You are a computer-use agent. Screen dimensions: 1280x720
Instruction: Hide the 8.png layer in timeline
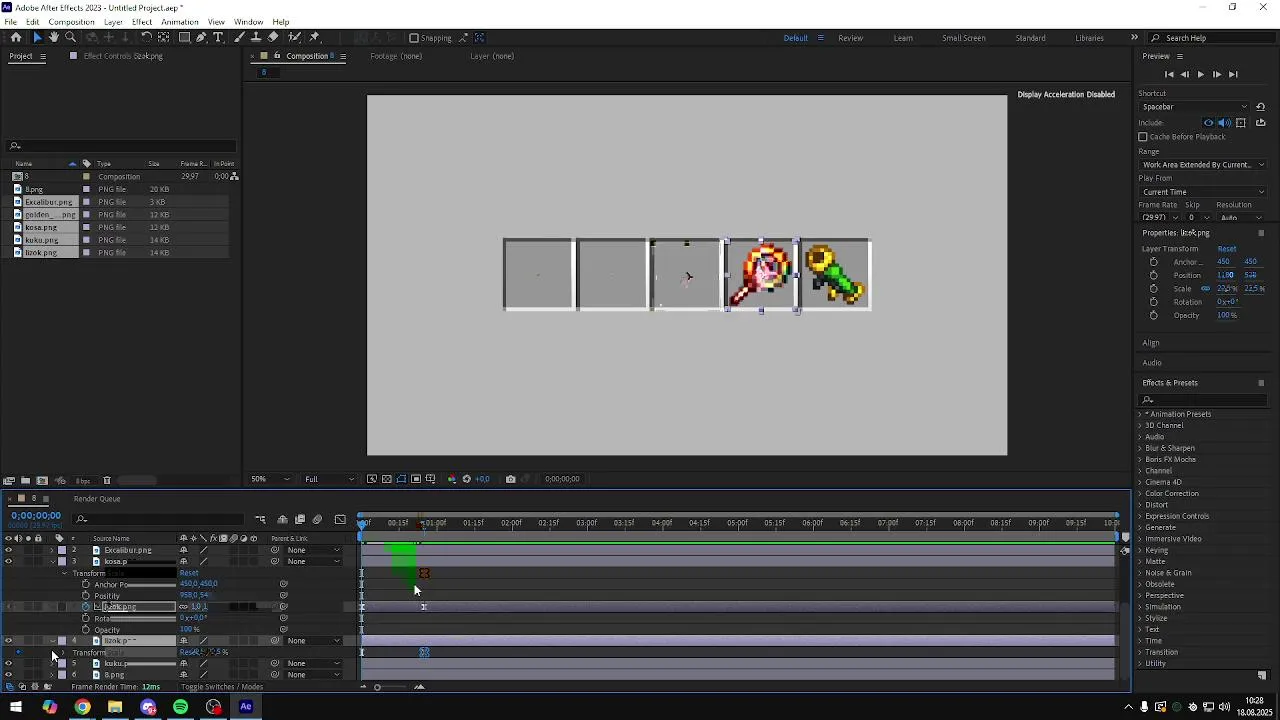8,675
